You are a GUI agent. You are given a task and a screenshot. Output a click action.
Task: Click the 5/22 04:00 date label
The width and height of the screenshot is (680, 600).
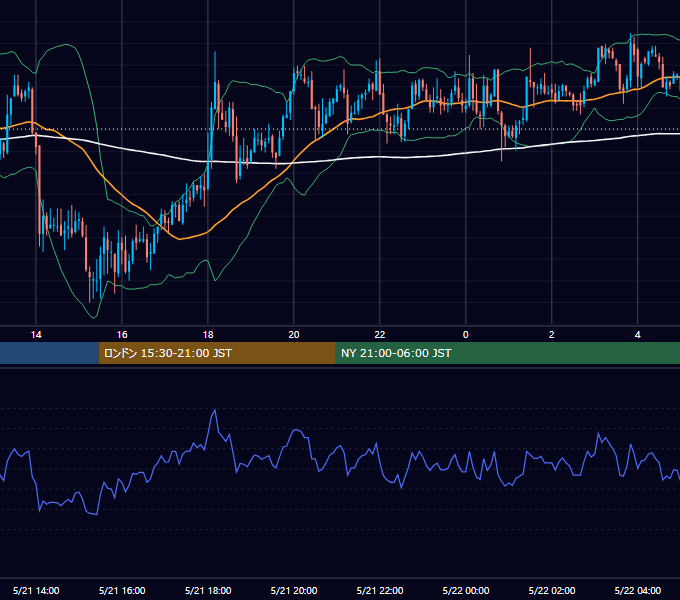[x=637, y=590]
